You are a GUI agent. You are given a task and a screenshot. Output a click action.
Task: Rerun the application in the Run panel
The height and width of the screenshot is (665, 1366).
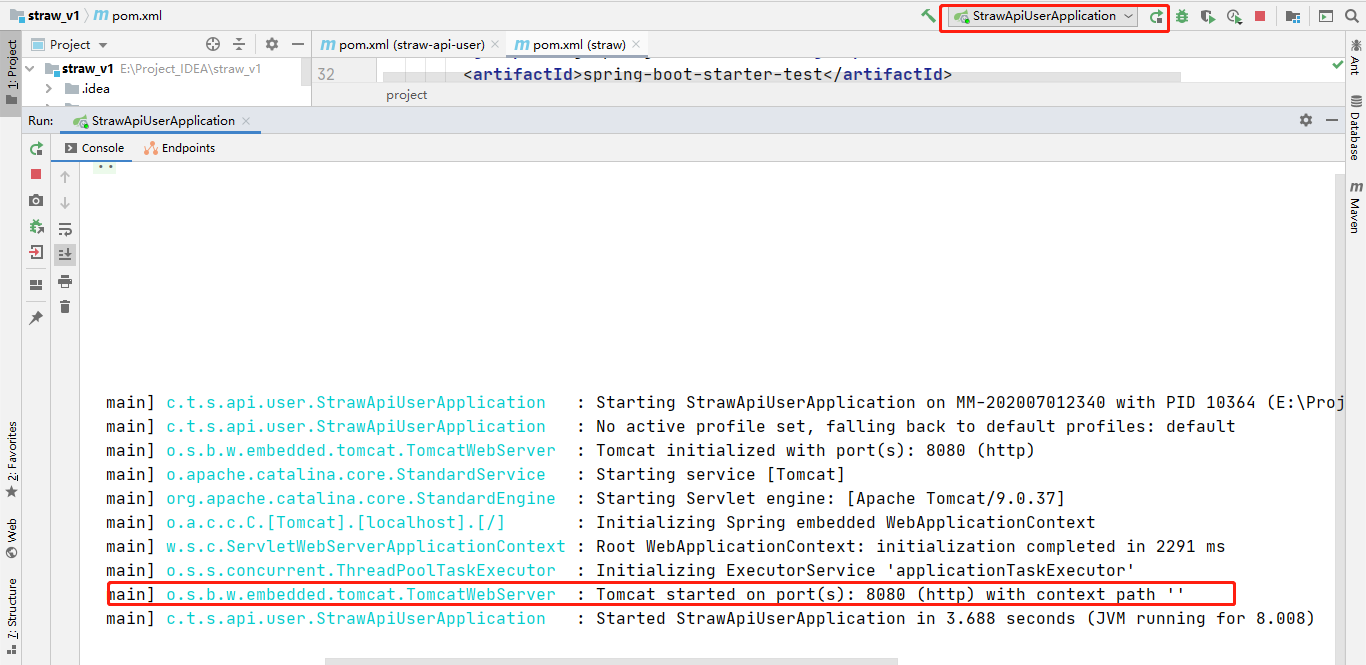tap(36, 148)
